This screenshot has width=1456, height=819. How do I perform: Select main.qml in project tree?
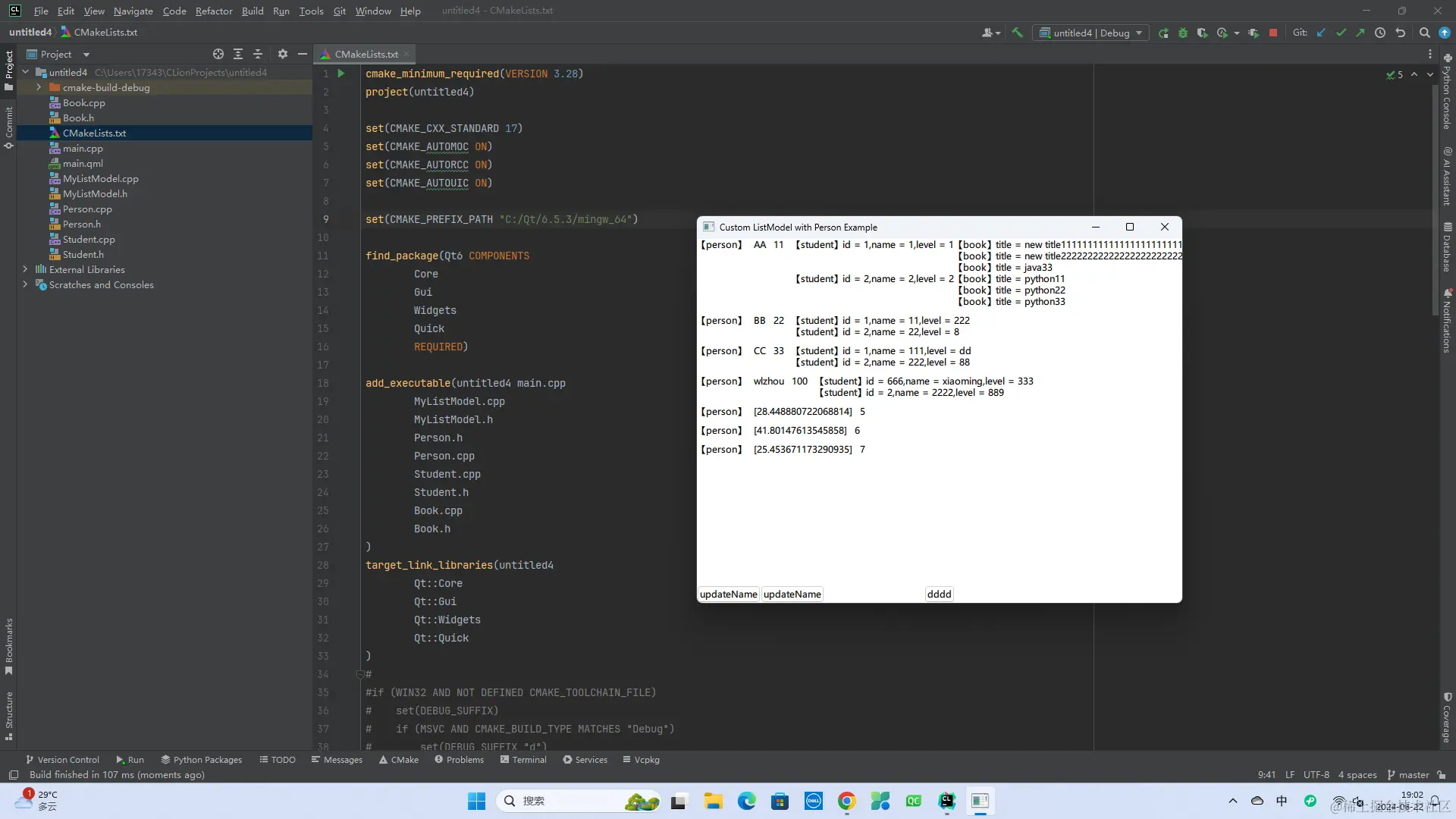click(x=83, y=163)
